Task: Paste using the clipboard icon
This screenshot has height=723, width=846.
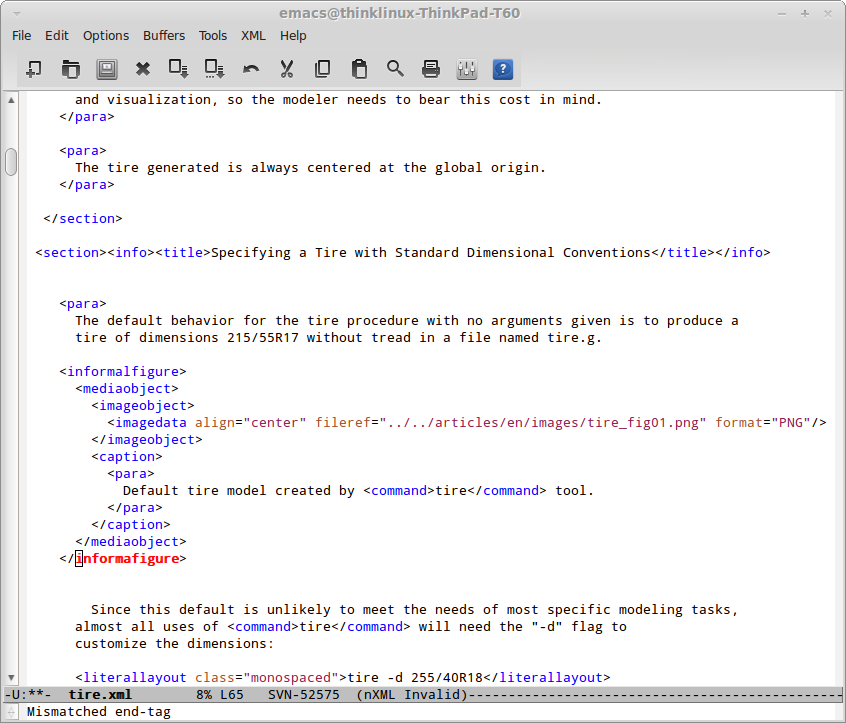Action: [359, 69]
